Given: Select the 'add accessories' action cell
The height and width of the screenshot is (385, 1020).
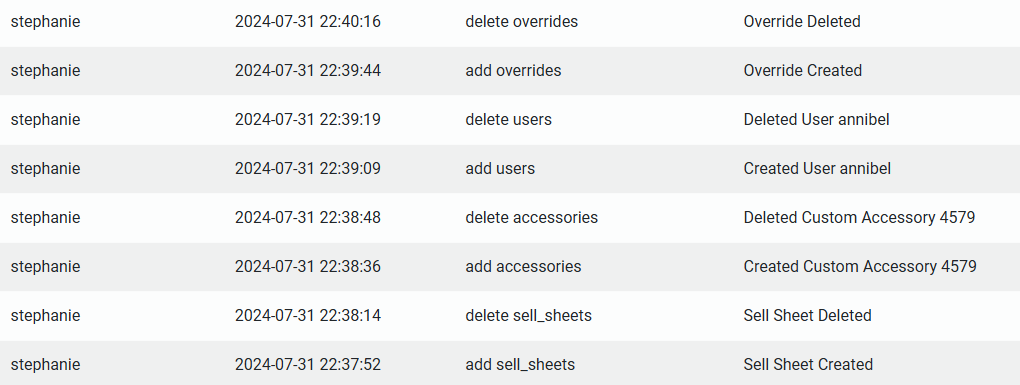Looking at the screenshot, I should (x=524, y=267).
